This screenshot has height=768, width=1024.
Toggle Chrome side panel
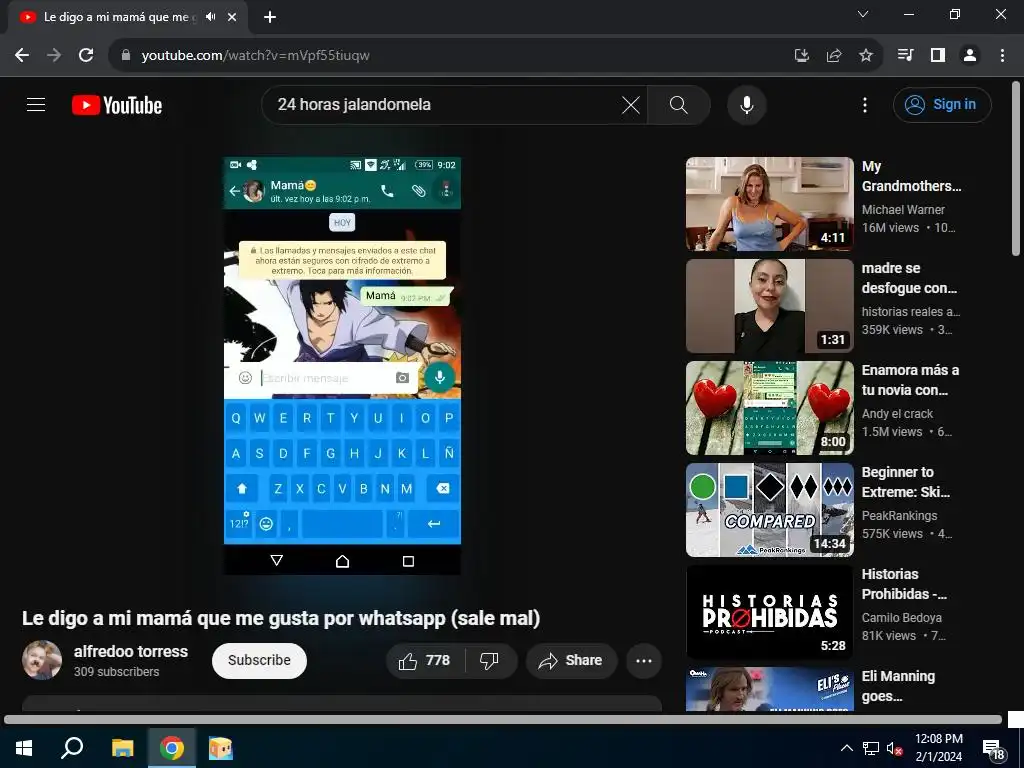938,55
